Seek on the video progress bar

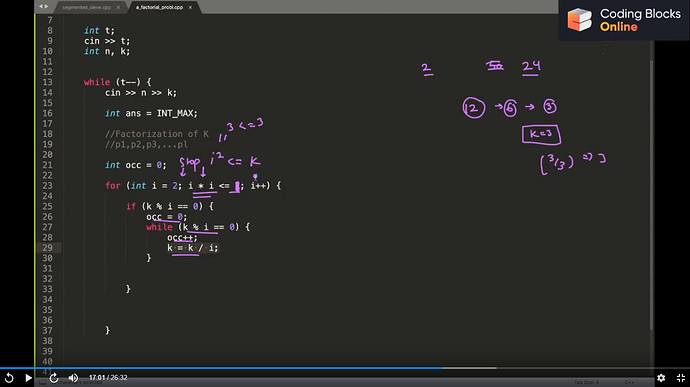[345, 368]
